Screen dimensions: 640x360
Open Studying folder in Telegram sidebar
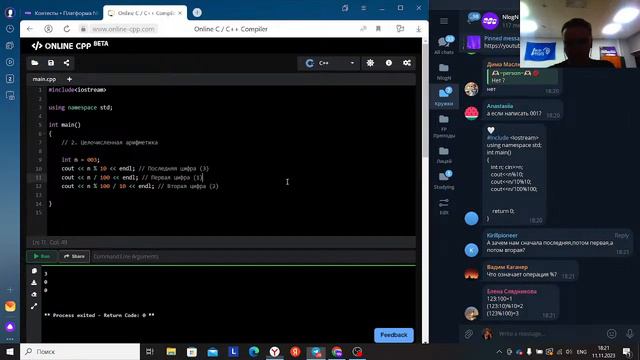pos(444,180)
